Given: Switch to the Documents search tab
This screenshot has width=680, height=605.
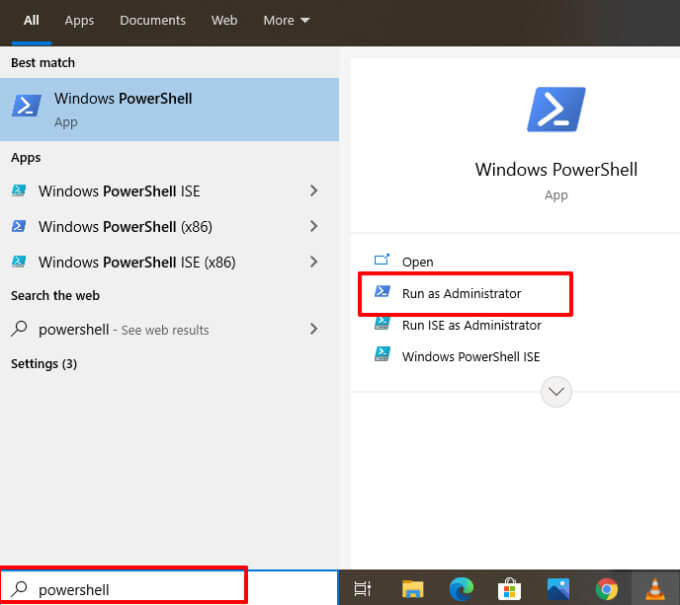Looking at the screenshot, I should [x=153, y=20].
